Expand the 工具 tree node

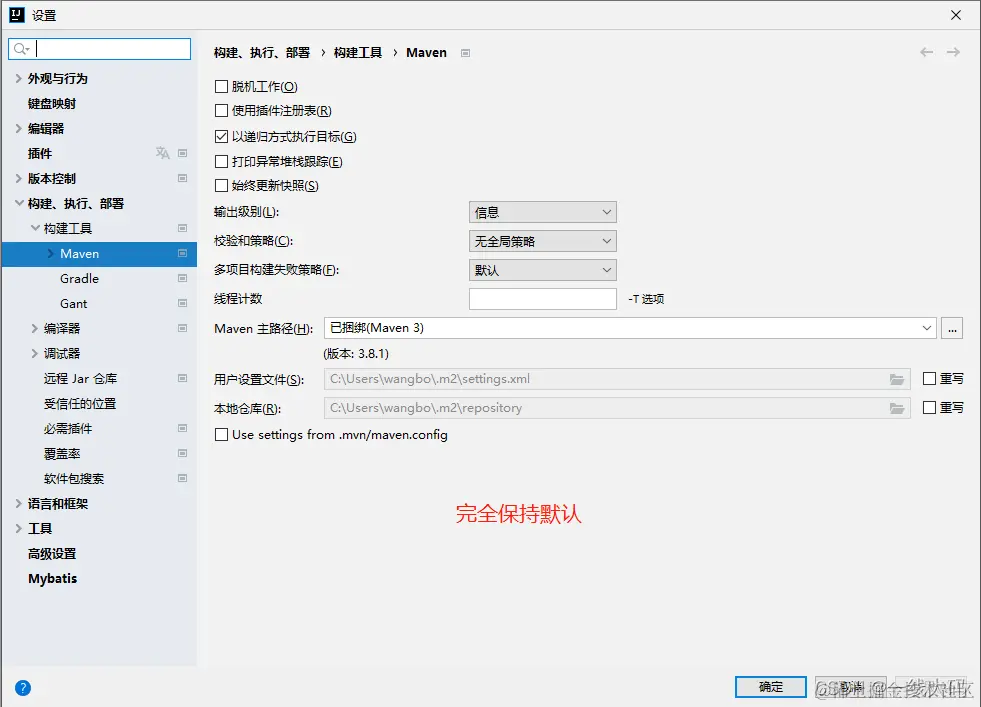coord(19,529)
